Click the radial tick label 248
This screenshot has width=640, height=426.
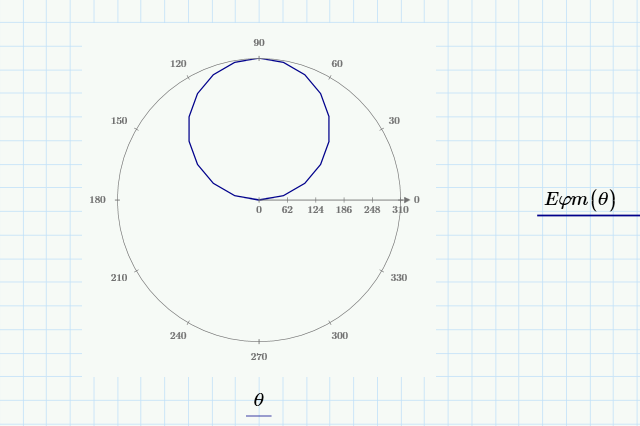[372, 210]
